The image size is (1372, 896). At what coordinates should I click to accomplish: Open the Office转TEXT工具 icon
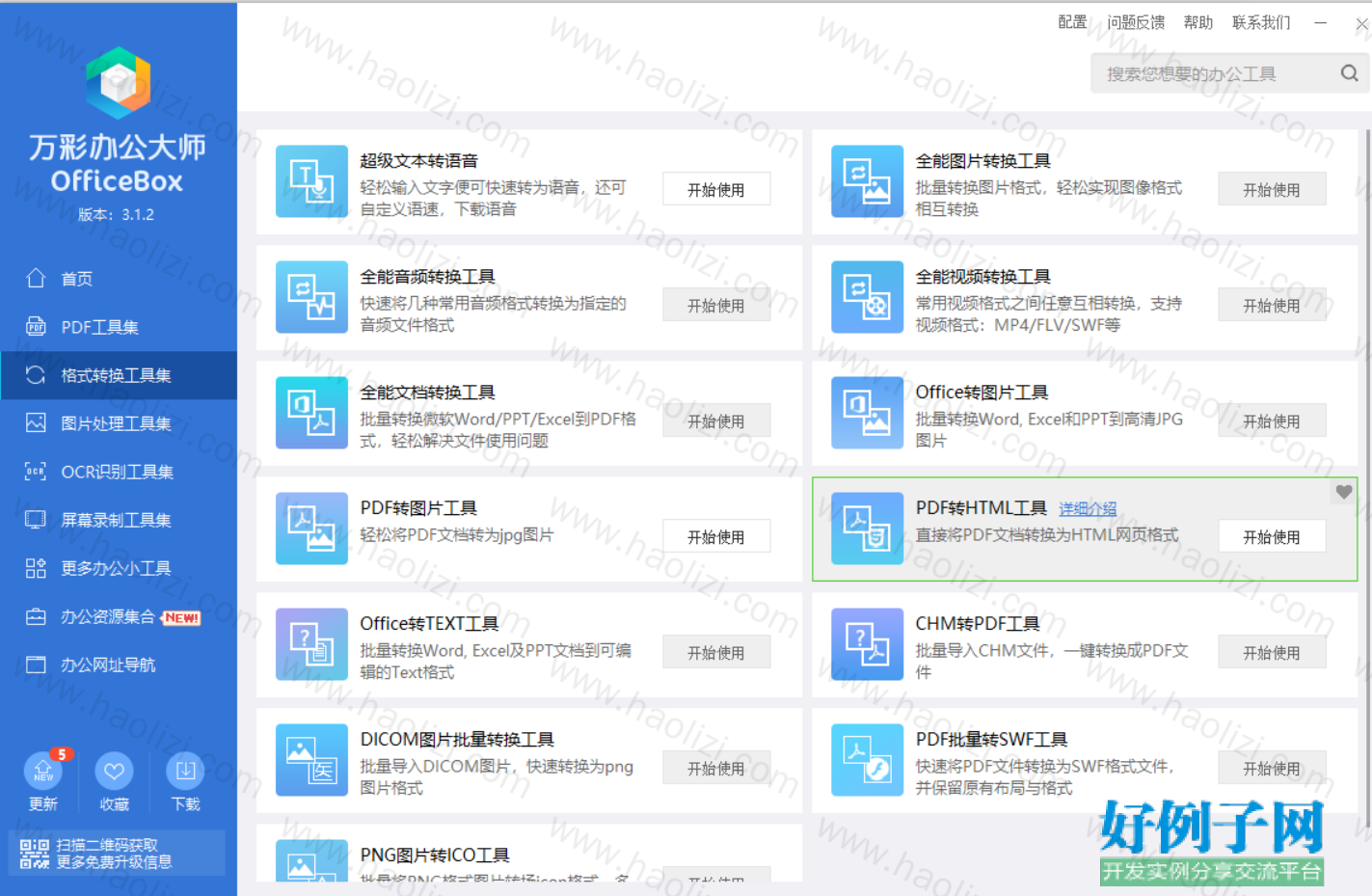pyautogui.click(x=311, y=644)
